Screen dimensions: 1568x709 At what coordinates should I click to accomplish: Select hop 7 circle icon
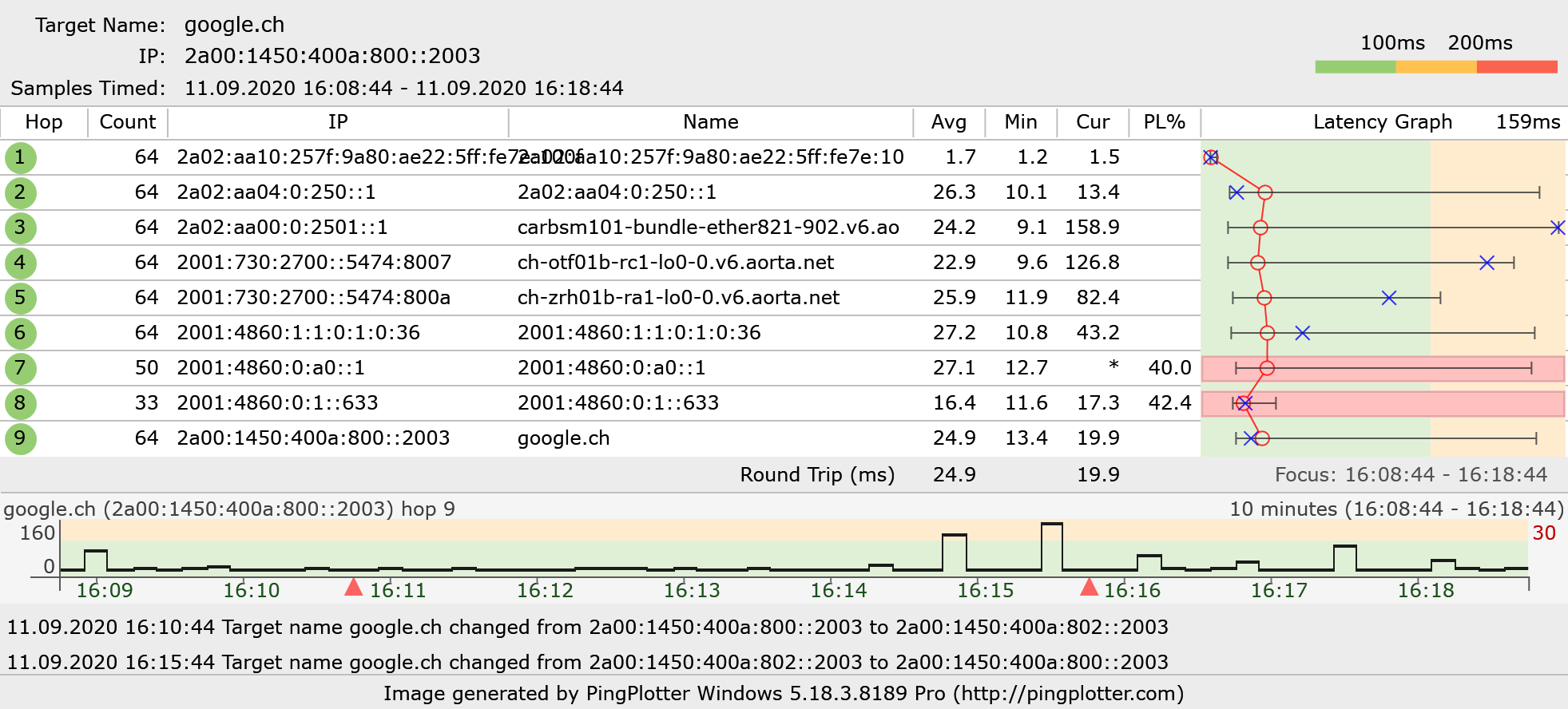click(x=20, y=368)
